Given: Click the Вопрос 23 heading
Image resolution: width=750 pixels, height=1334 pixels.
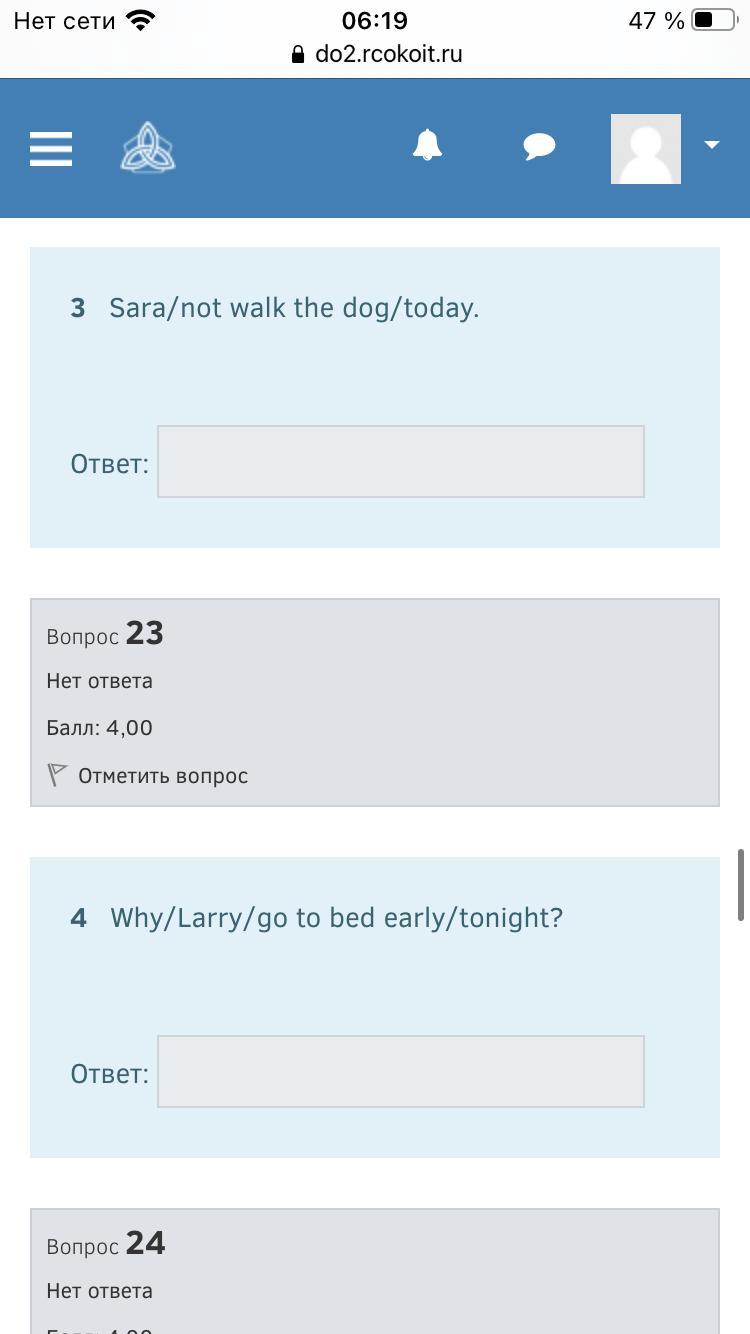Looking at the screenshot, I should 105,634.
